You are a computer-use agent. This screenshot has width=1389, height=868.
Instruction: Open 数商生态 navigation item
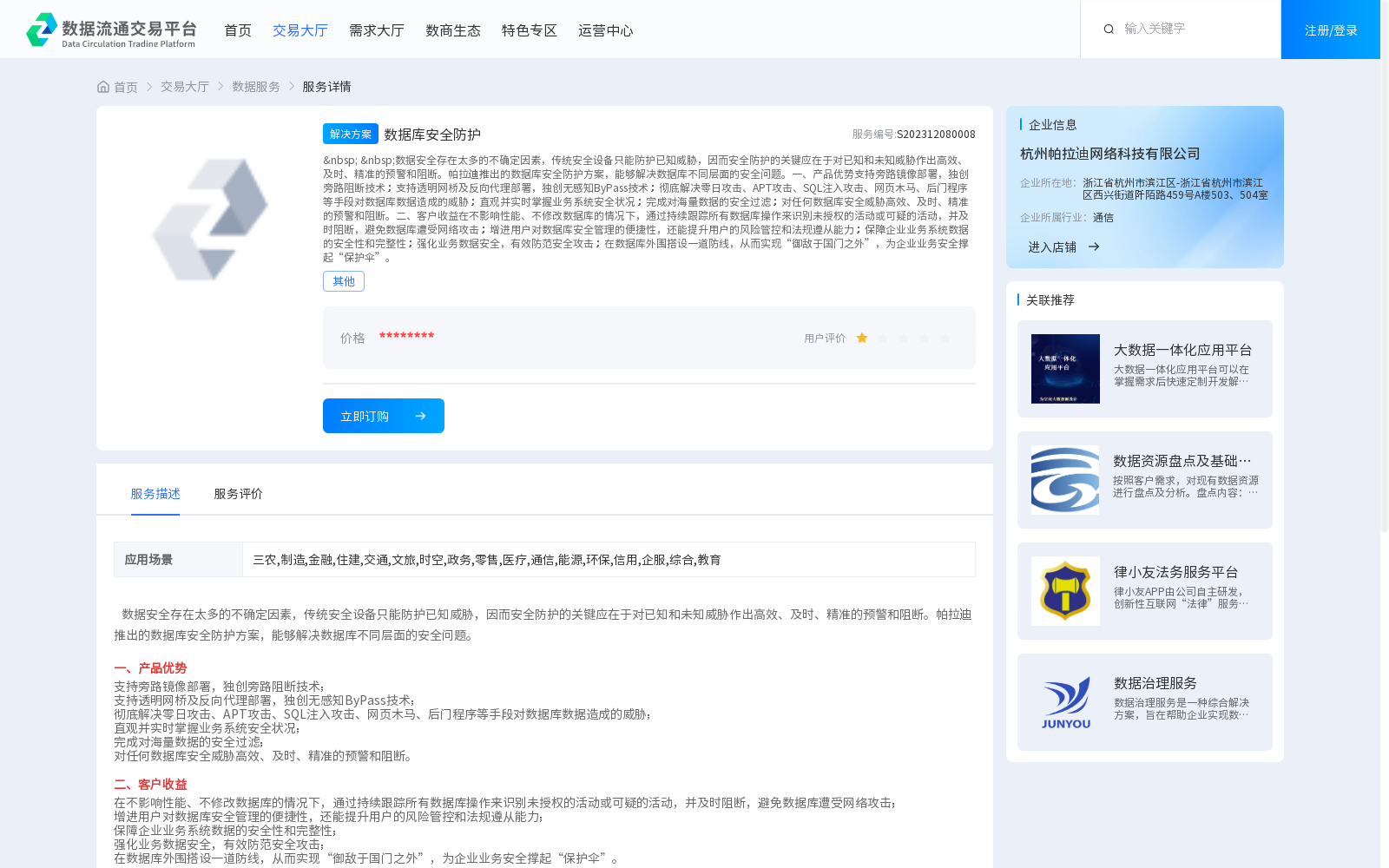click(x=453, y=30)
